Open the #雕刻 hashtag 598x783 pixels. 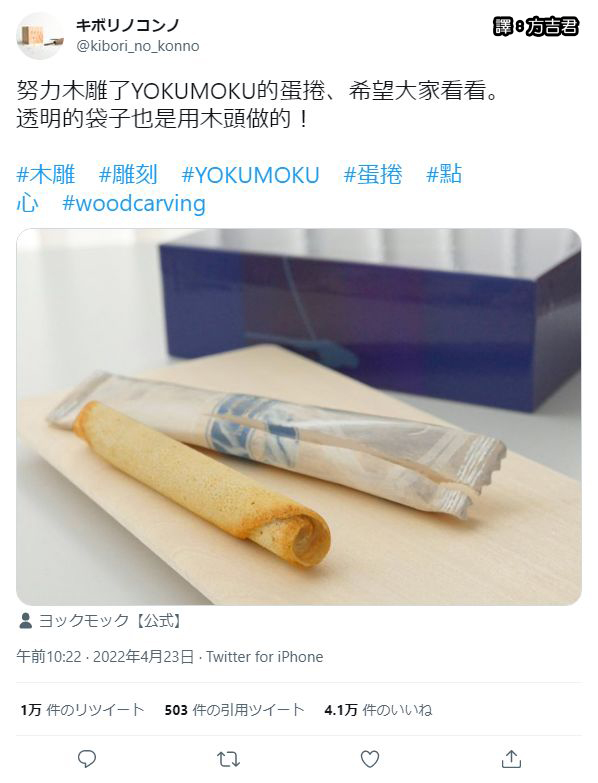point(128,174)
